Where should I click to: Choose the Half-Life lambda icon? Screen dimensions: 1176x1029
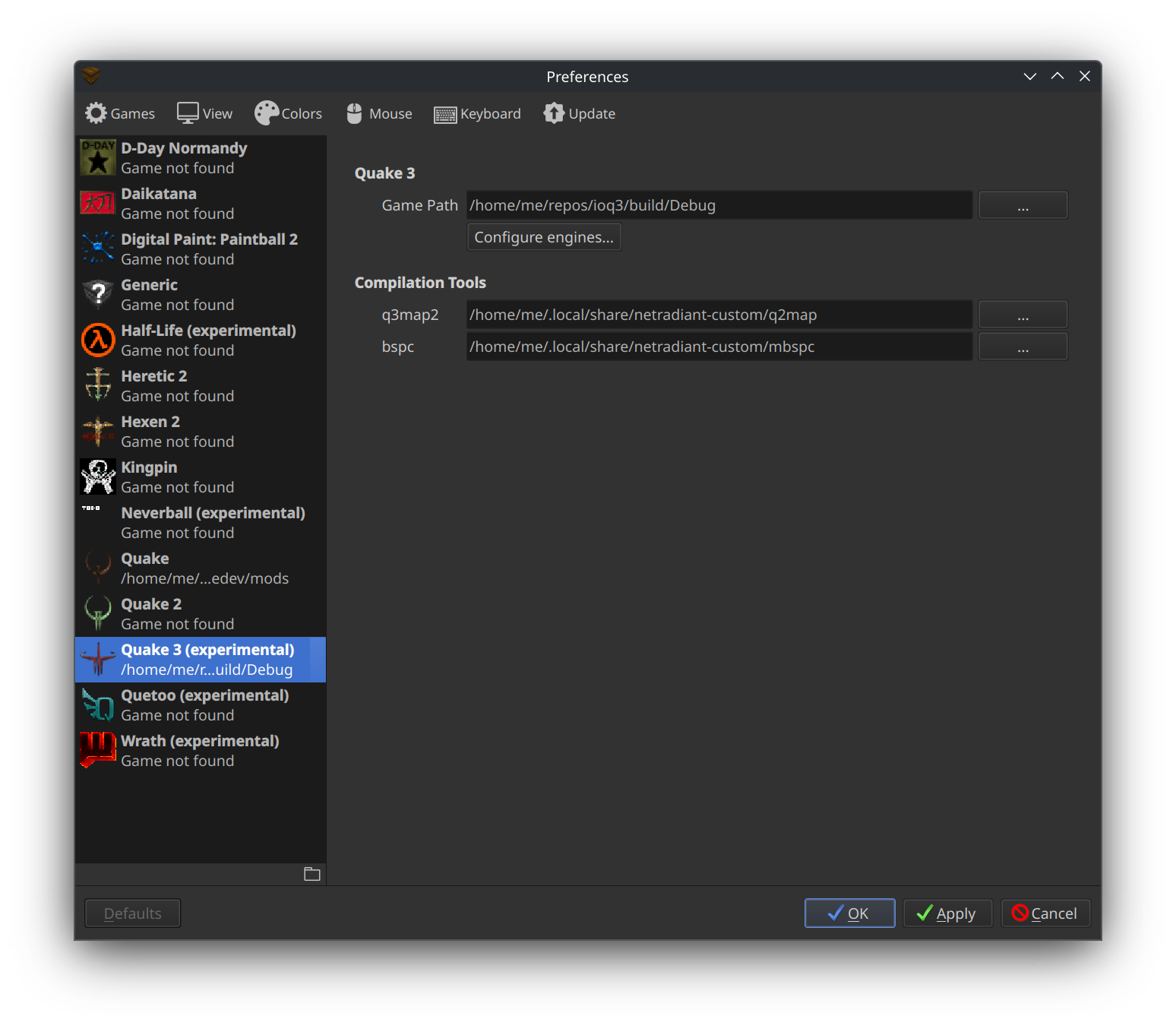point(98,340)
